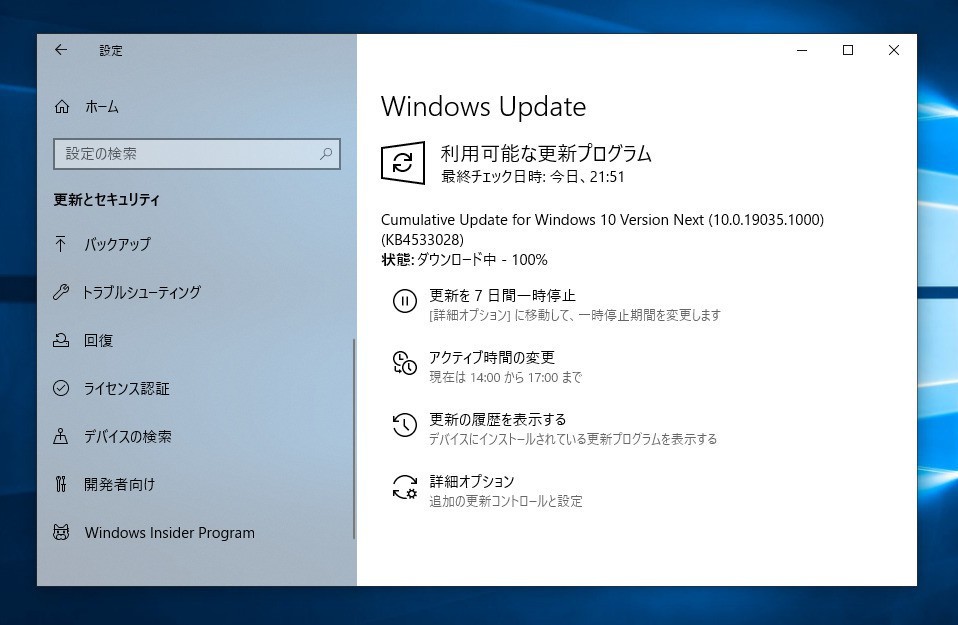
Task: Click the KB4533028 cumulative update name
Action: point(602,229)
